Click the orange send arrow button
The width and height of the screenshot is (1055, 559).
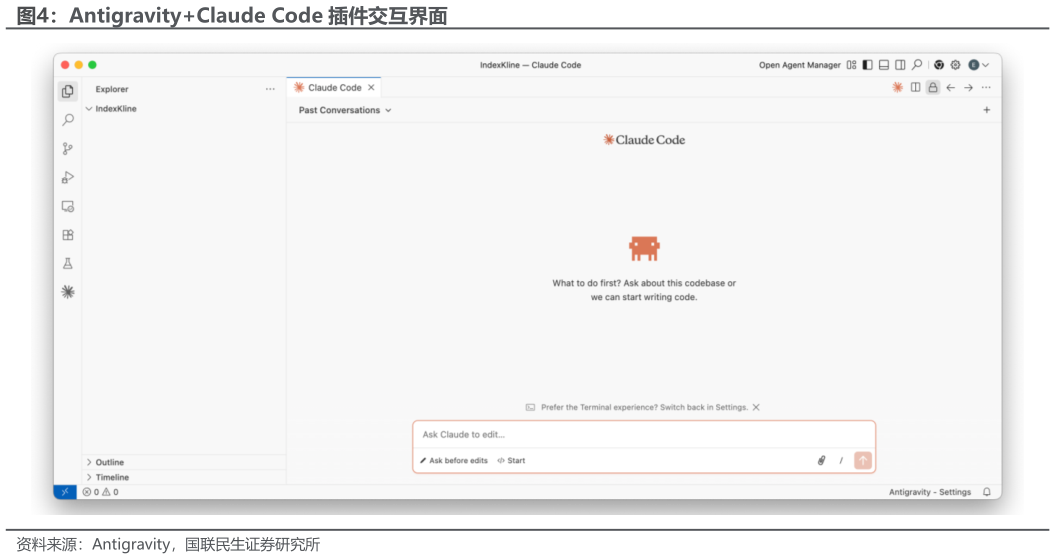click(x=863, y=461)
